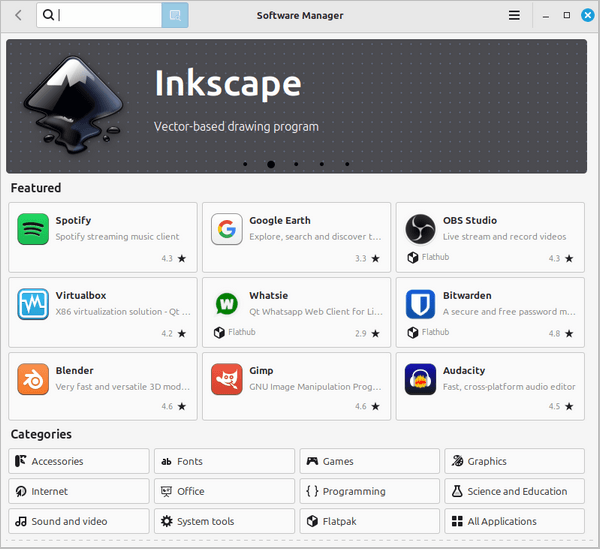Screen dimensions: 600x549
Task: Click the Vector-based drawing program subtitle
Action: tap(236, 126)
